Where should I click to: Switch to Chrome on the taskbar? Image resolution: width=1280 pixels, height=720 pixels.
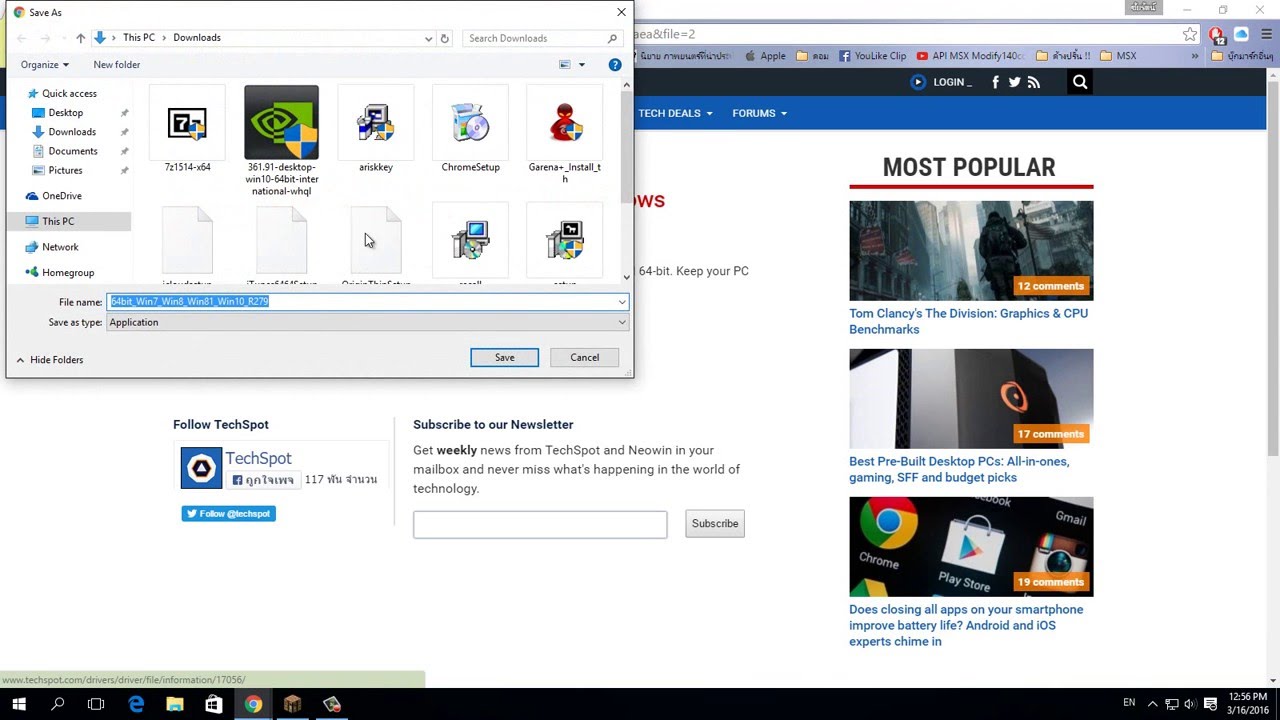pos(253,704)
